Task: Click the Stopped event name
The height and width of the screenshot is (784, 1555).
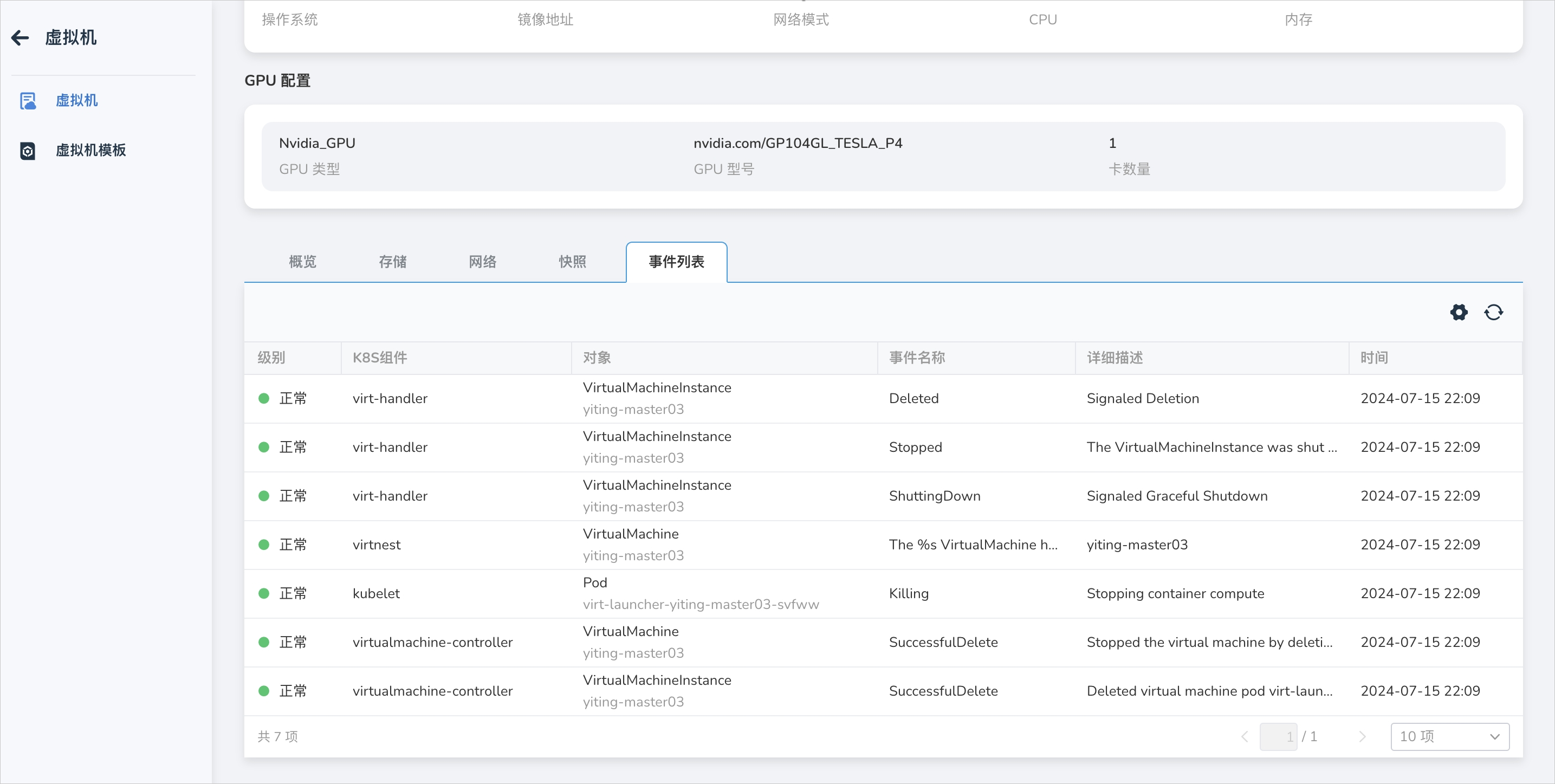Action: click(x=915, y=447)
